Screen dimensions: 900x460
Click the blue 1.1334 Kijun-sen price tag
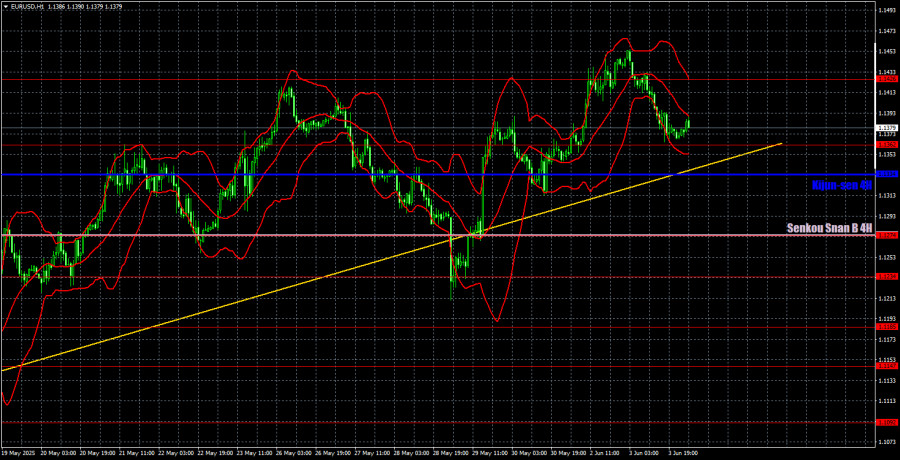[887, 173]
